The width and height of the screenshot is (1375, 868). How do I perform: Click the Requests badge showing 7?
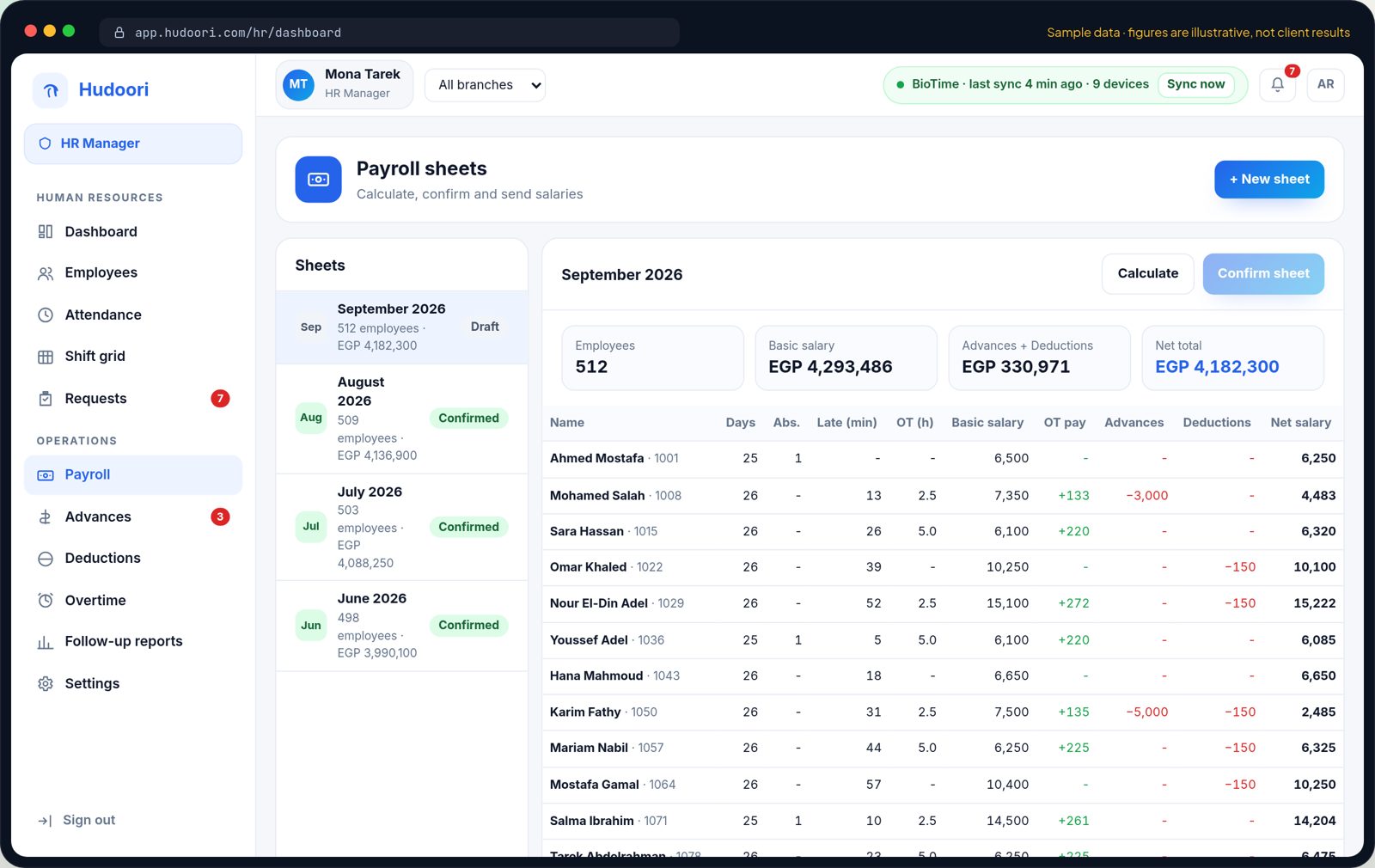220,399
